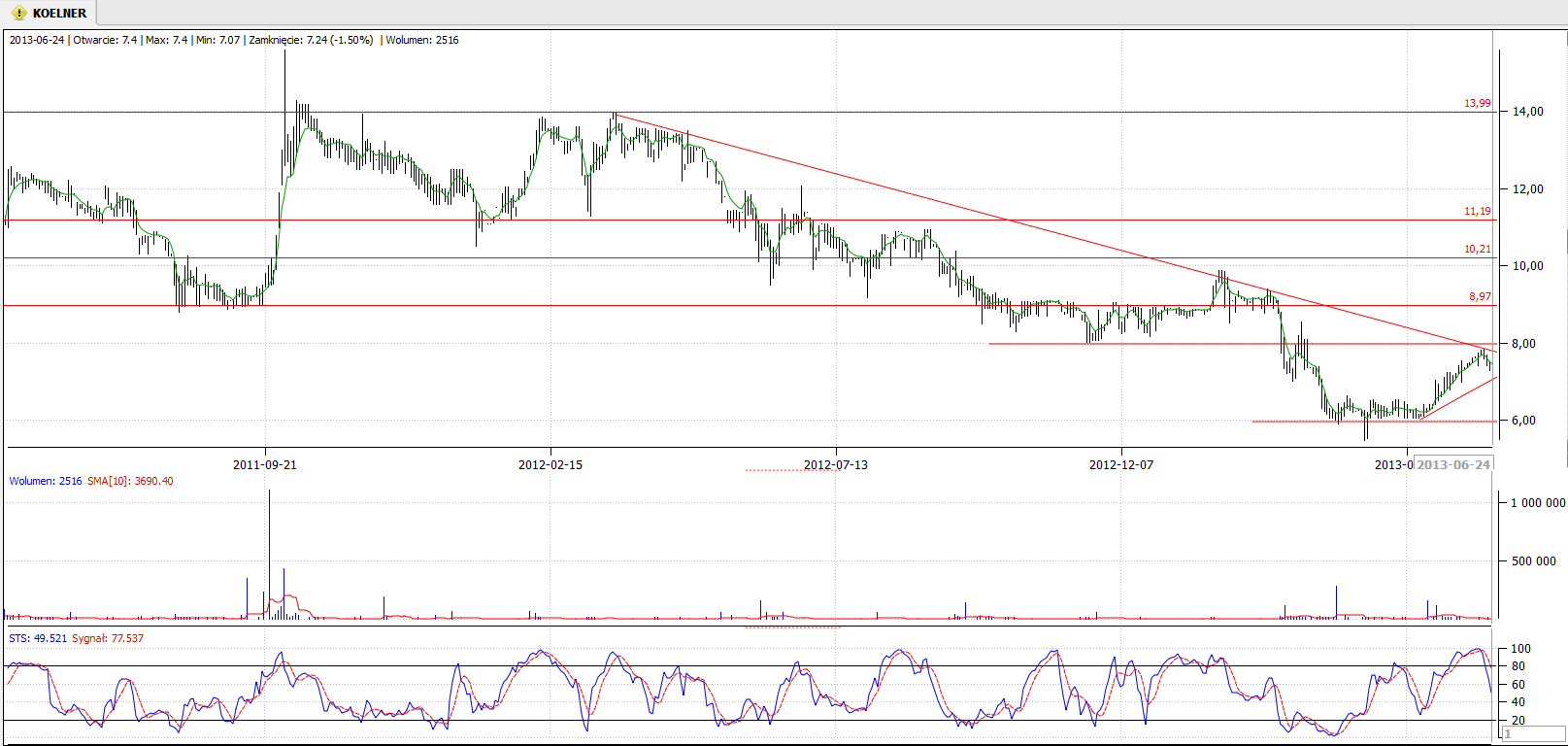Click the 11,19 horizontal level label
This screenshot has width=1568, height=746.
point(1477,211)
